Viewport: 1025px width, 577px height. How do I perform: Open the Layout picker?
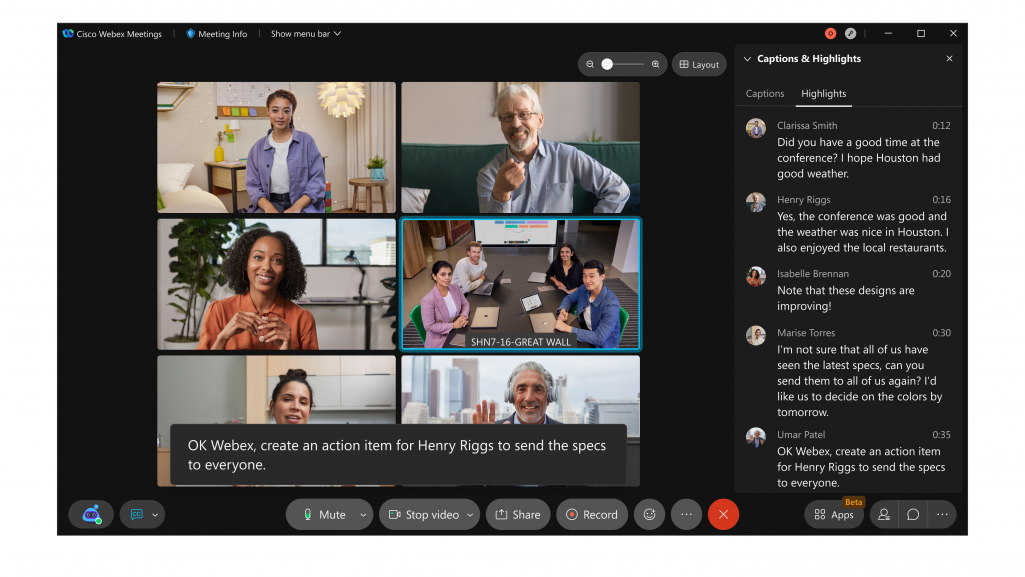tap(699, 63)
